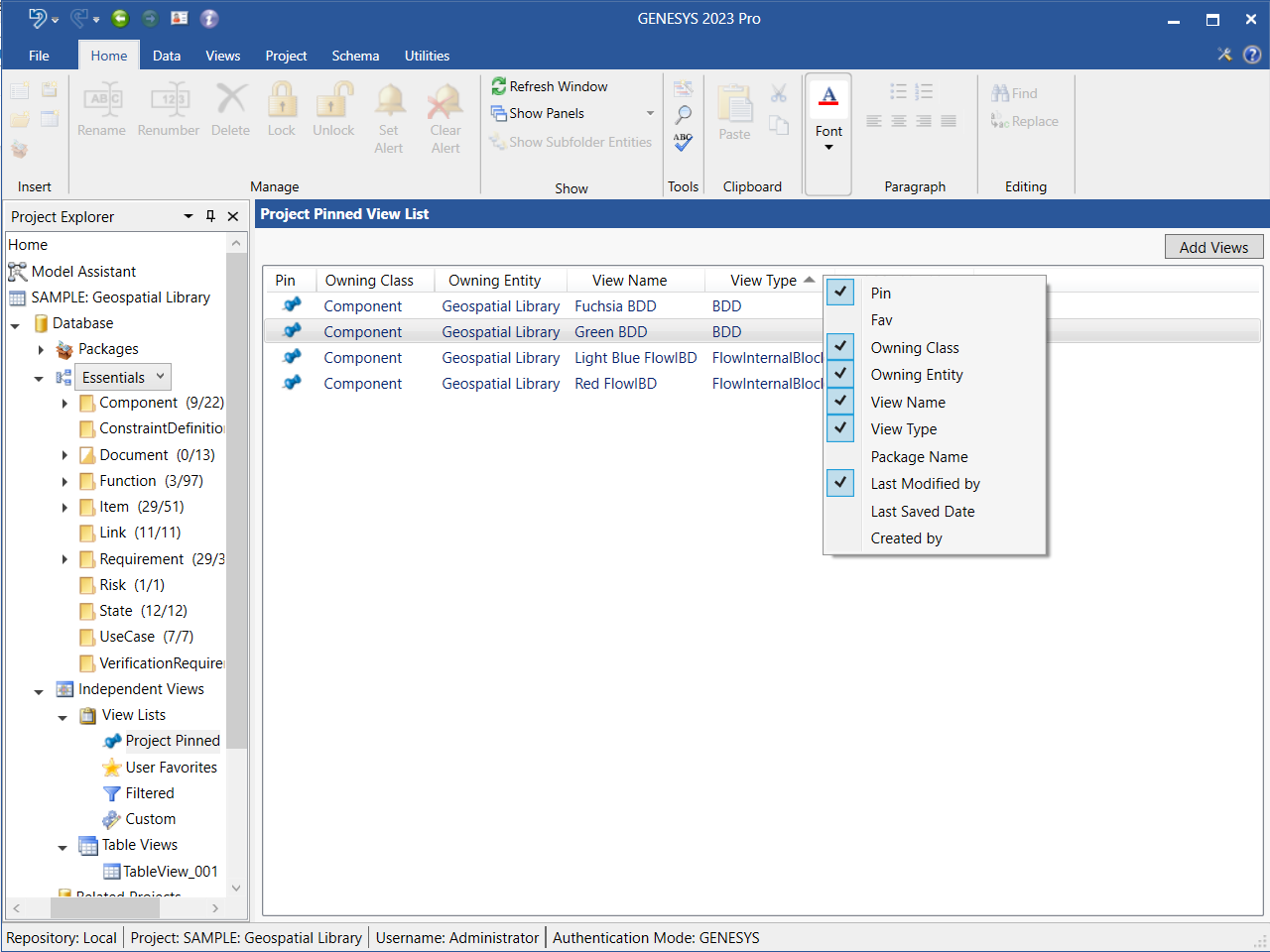Select User Favorites view list
Viewport: 1270px width, 952px height.
coord(171,768)
